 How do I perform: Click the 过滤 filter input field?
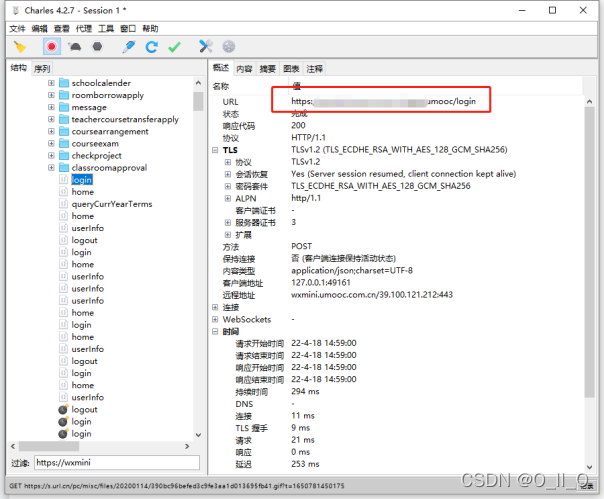click(x=117, y=462)
